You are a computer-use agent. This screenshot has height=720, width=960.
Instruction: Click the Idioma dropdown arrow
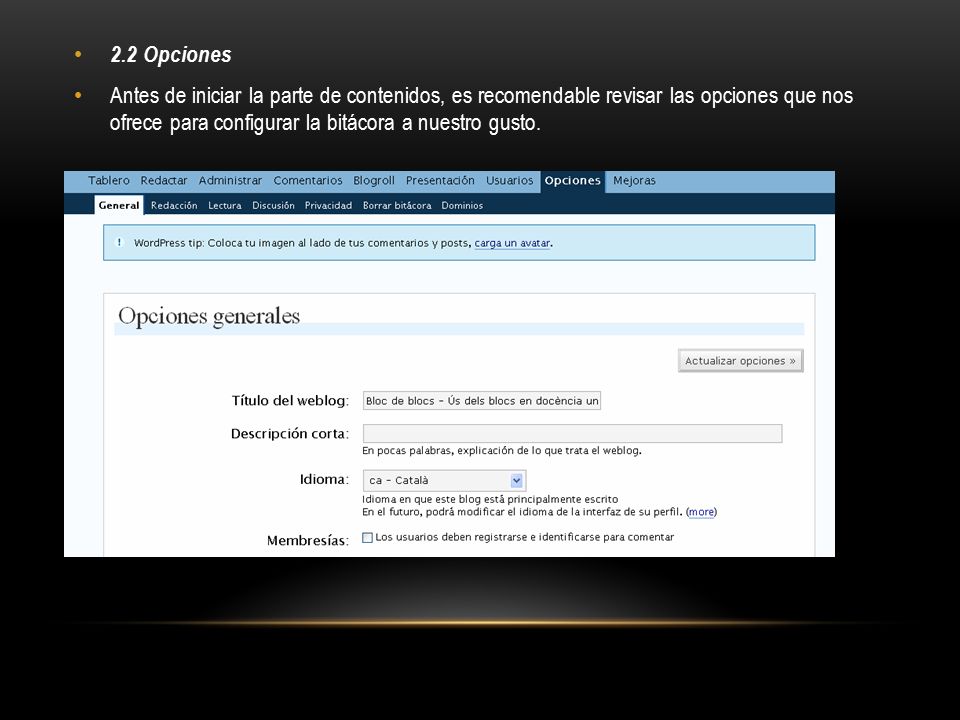tap(517, 481)
